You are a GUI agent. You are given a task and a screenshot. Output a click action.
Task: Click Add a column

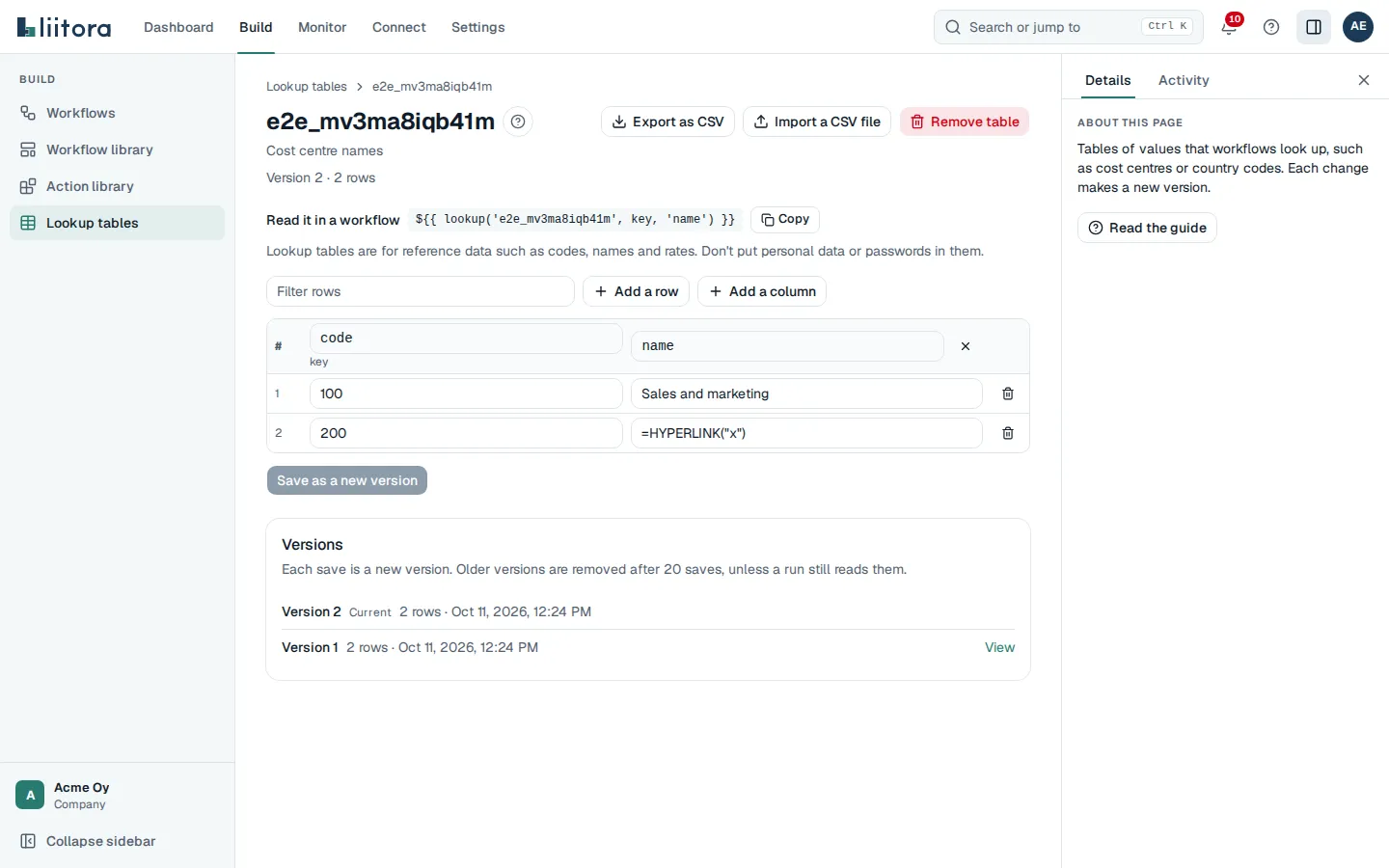762,291
